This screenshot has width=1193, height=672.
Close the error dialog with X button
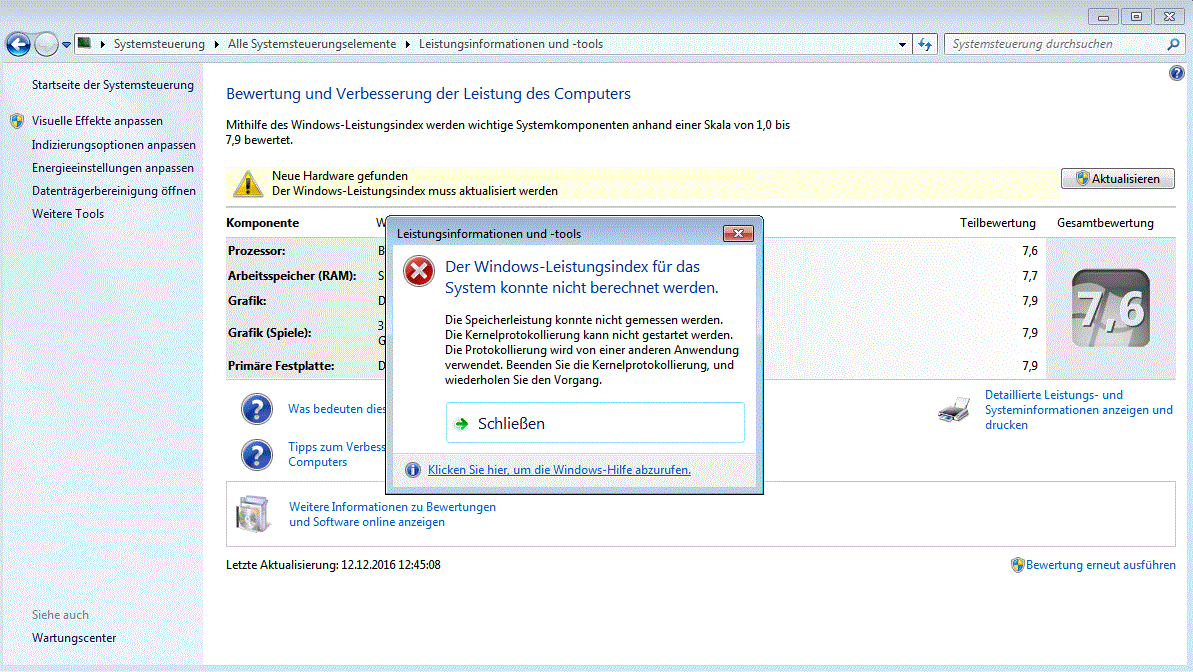(x=738, y=234)
